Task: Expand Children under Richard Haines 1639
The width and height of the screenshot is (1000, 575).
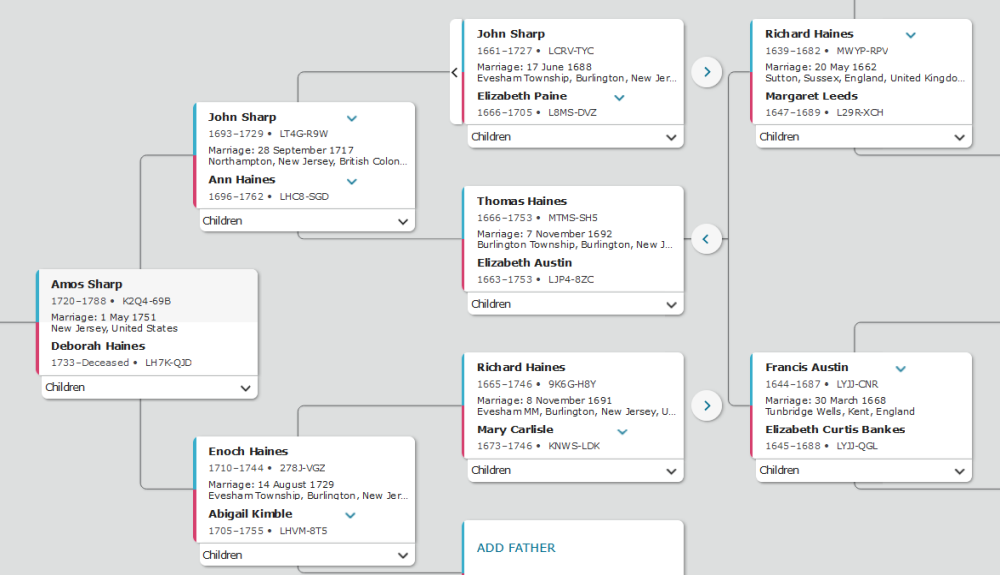Action: pyautogui.click(x=864, y=137)
